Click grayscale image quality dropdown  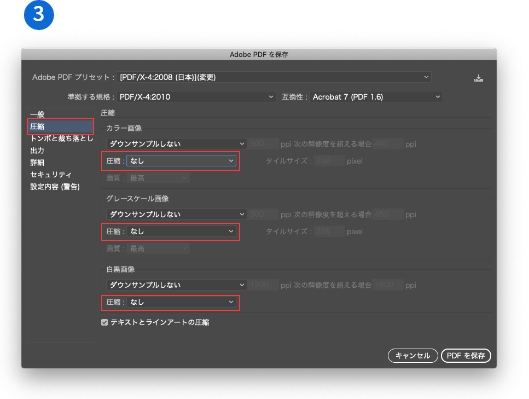coord(158,249)
